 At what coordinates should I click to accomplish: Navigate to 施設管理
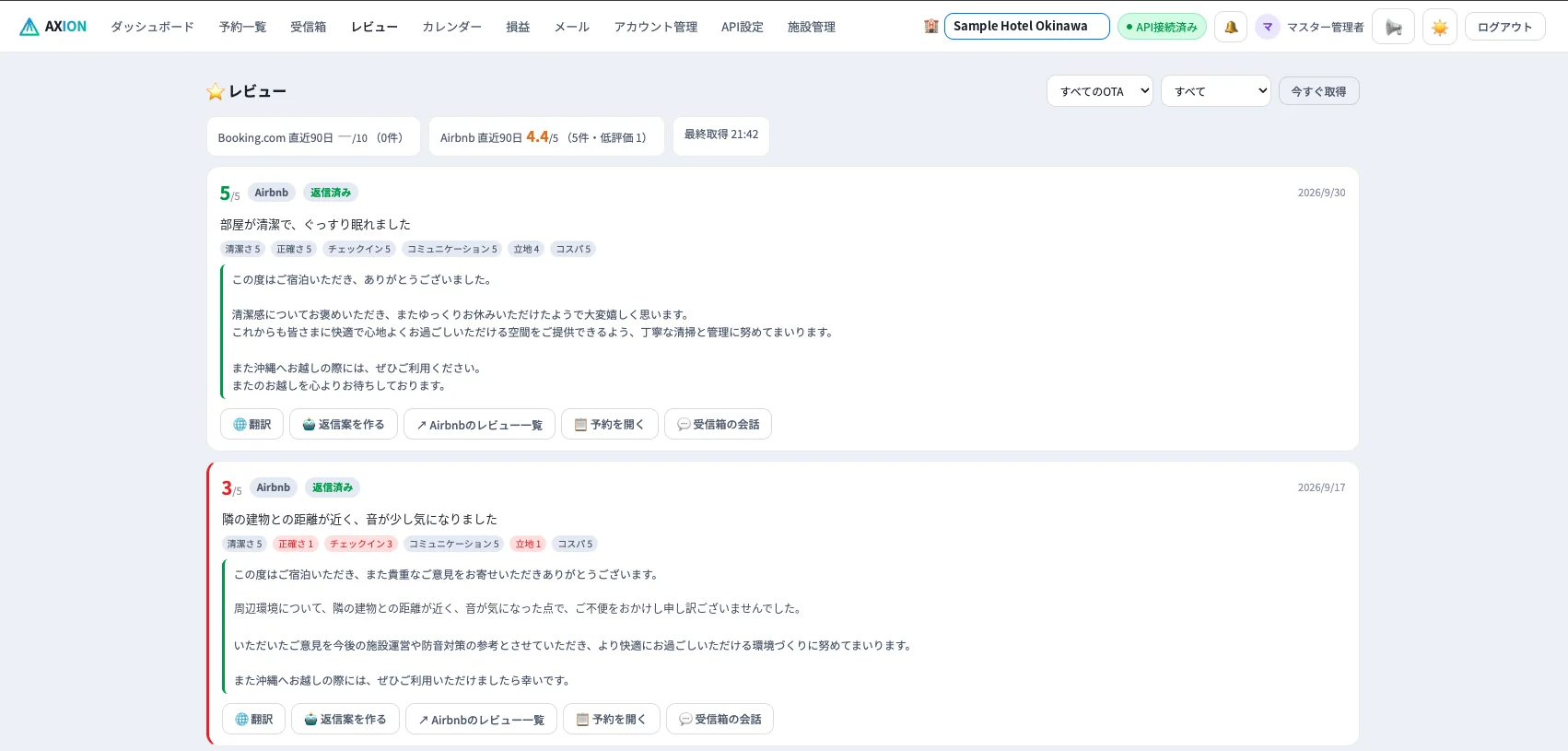tap(812, 27)
